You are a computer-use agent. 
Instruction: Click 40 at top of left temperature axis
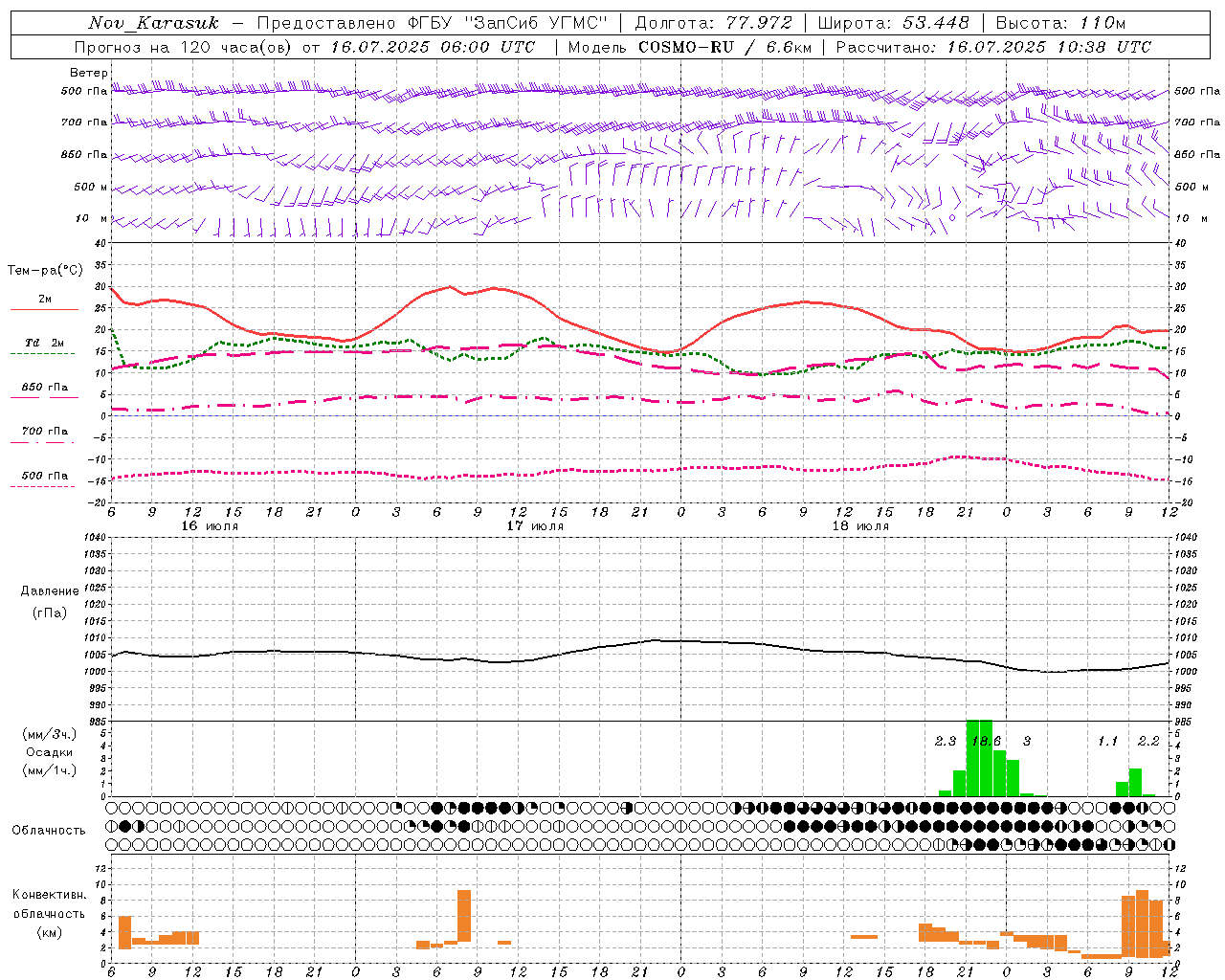100,243
